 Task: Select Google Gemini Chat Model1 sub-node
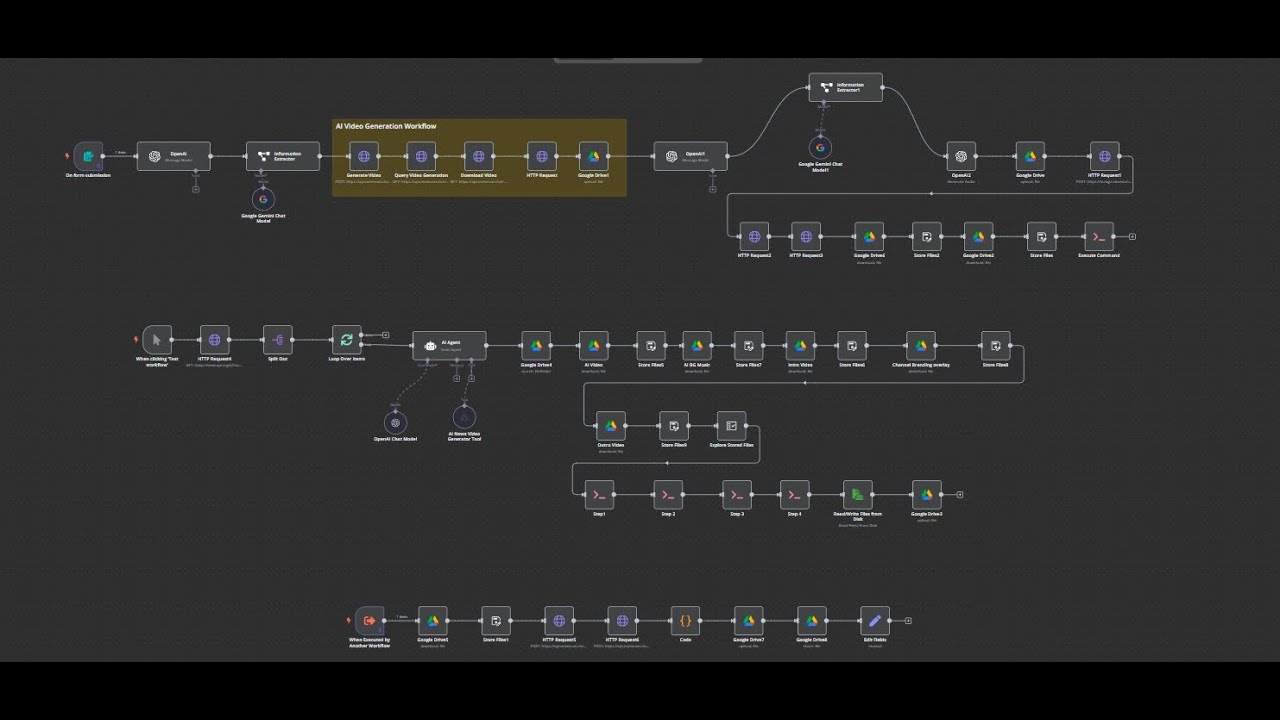pos(820,148)
